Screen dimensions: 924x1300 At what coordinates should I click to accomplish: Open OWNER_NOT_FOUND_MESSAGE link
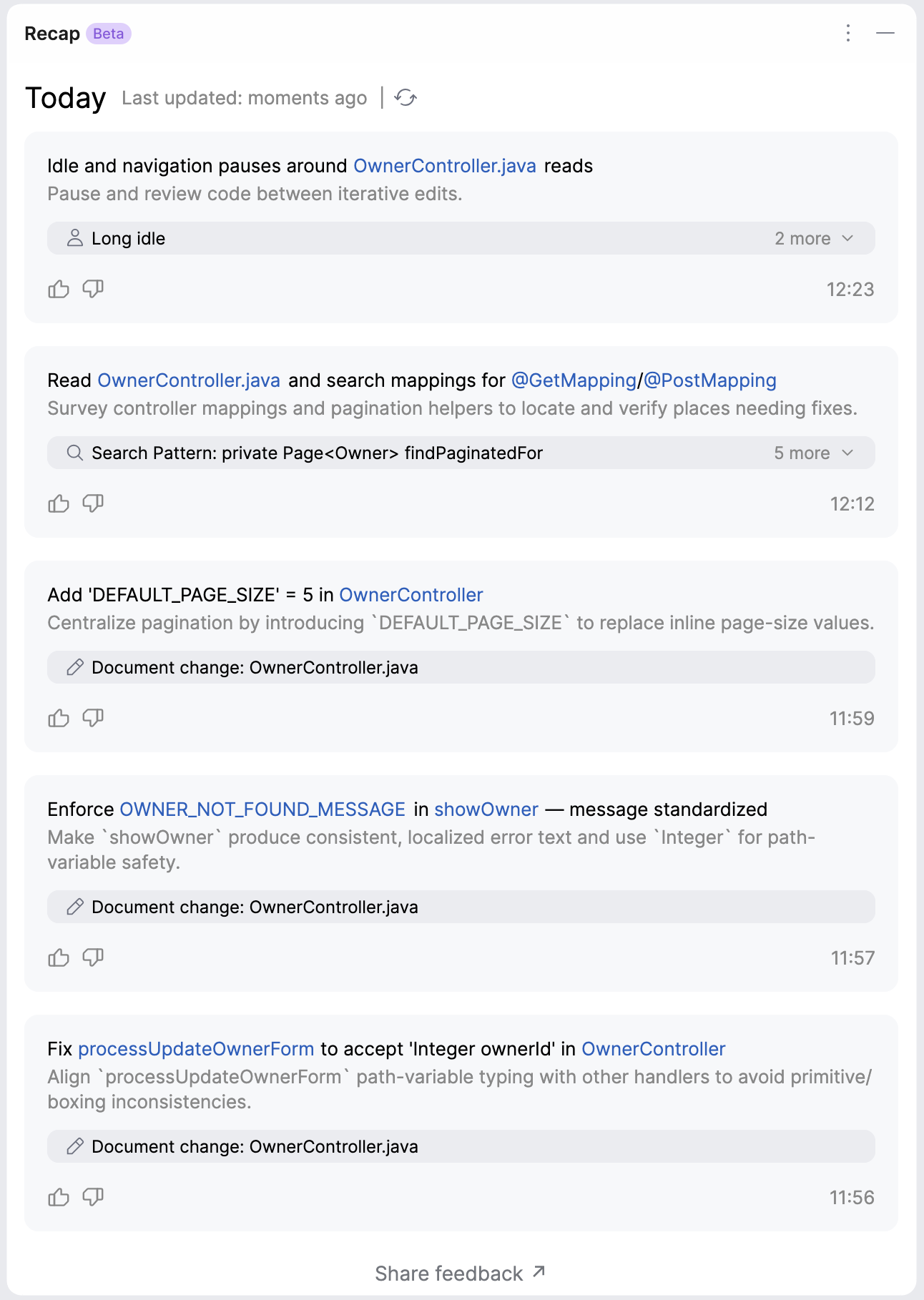pos(262,809)
